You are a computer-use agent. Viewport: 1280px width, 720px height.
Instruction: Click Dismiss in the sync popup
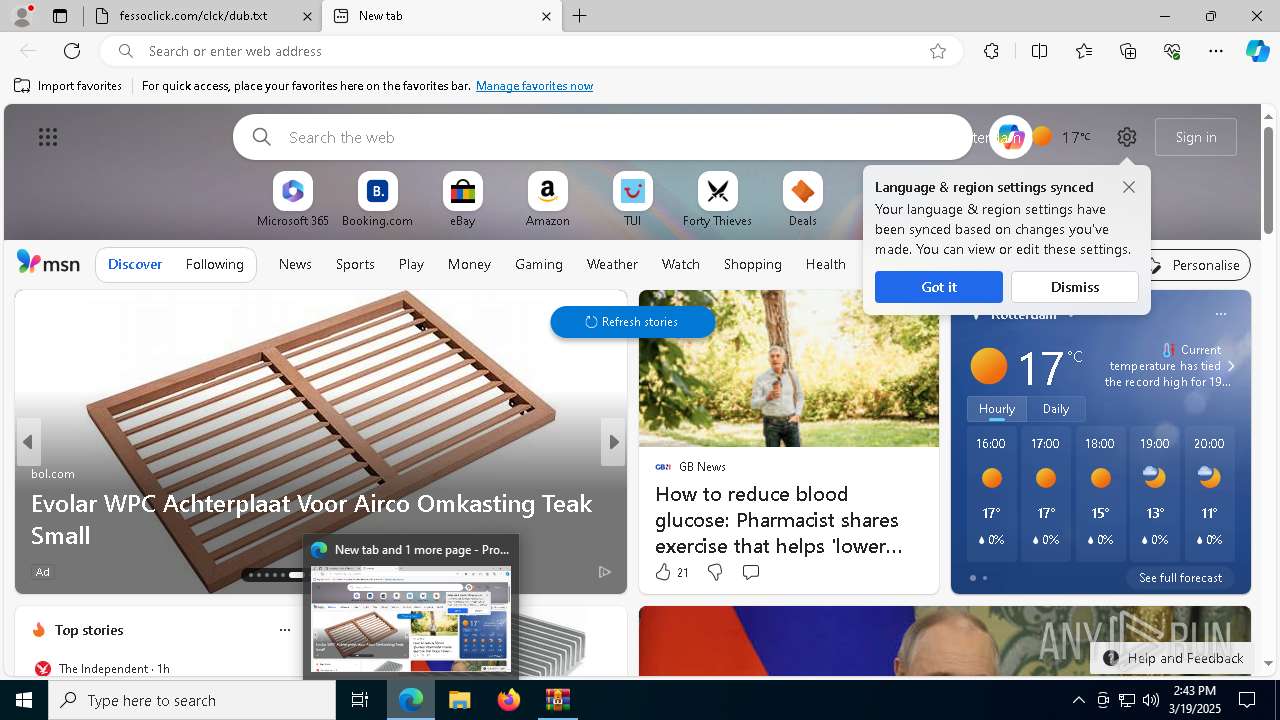click(1075, 287)
